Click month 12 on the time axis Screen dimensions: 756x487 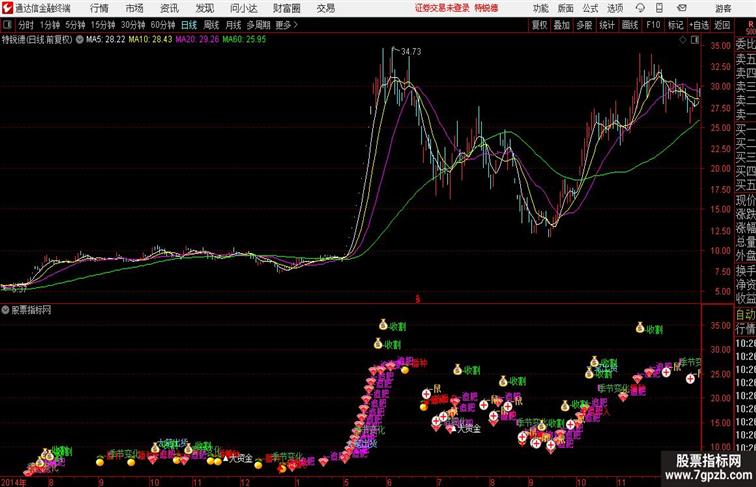[x=245, y=482]
